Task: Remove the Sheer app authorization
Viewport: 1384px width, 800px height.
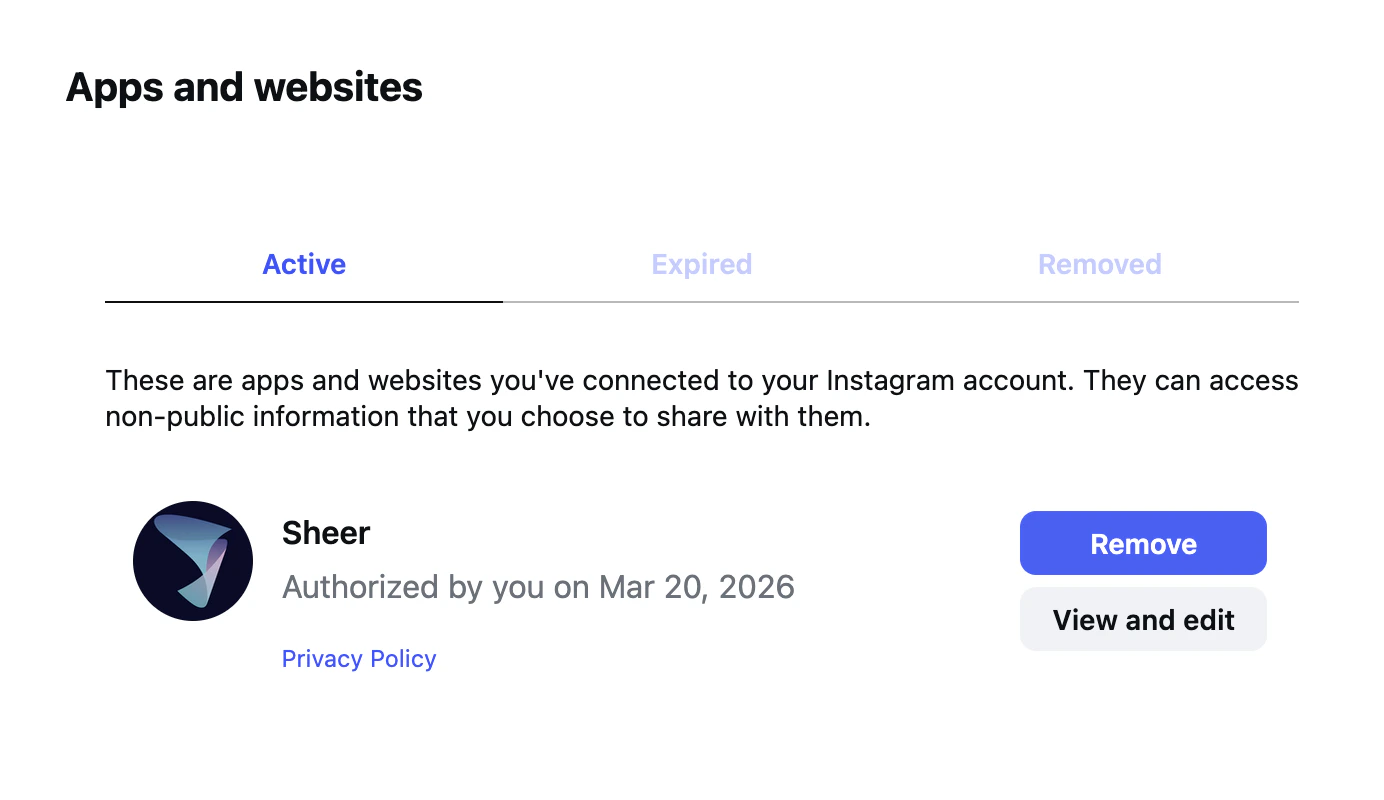Action: click(1142, 543)
